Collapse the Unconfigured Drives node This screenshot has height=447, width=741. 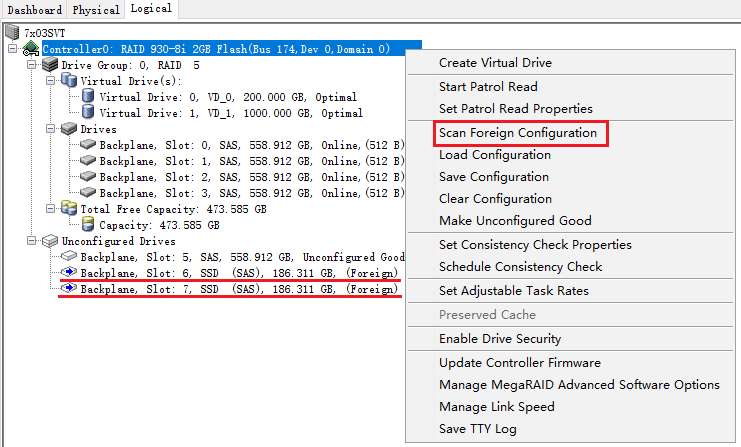tap(32, 241)
